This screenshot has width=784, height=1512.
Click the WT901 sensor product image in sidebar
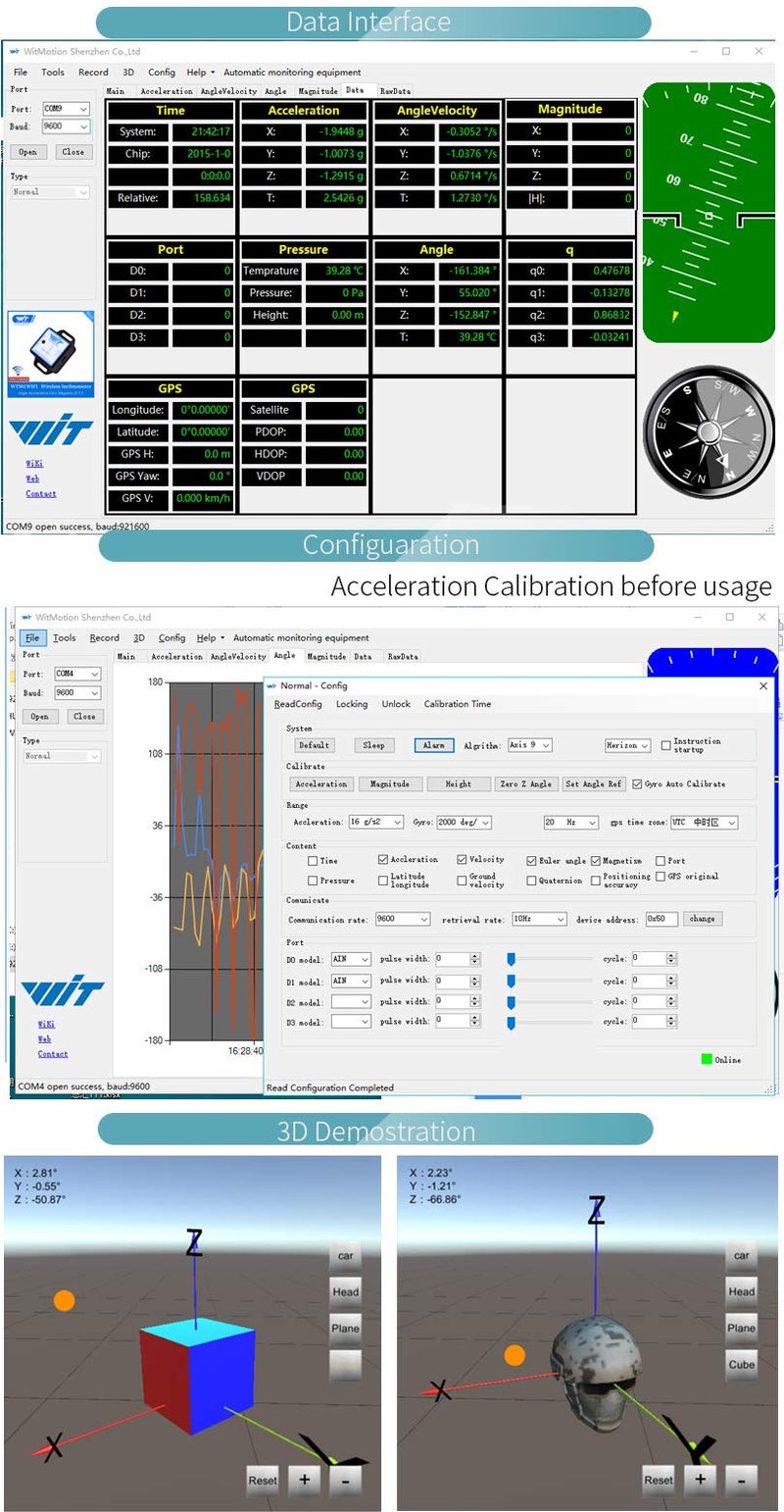(50, 353)
